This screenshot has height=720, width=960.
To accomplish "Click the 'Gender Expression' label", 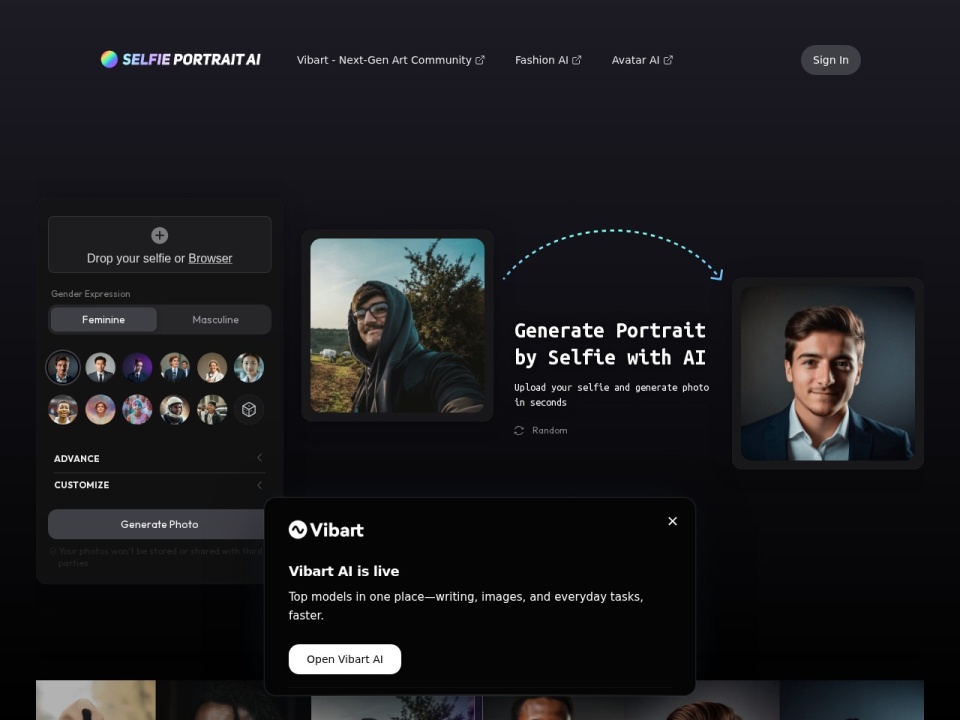I will coord(91,294).
